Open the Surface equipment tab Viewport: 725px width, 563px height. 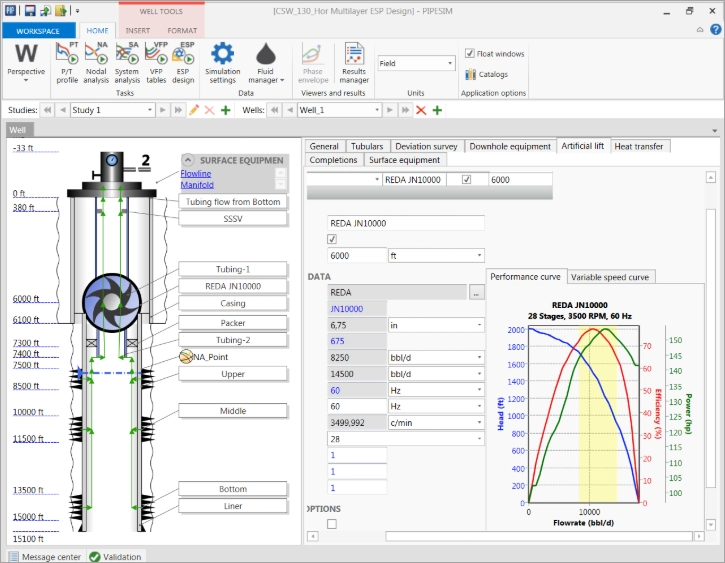[x=405, y=160]
